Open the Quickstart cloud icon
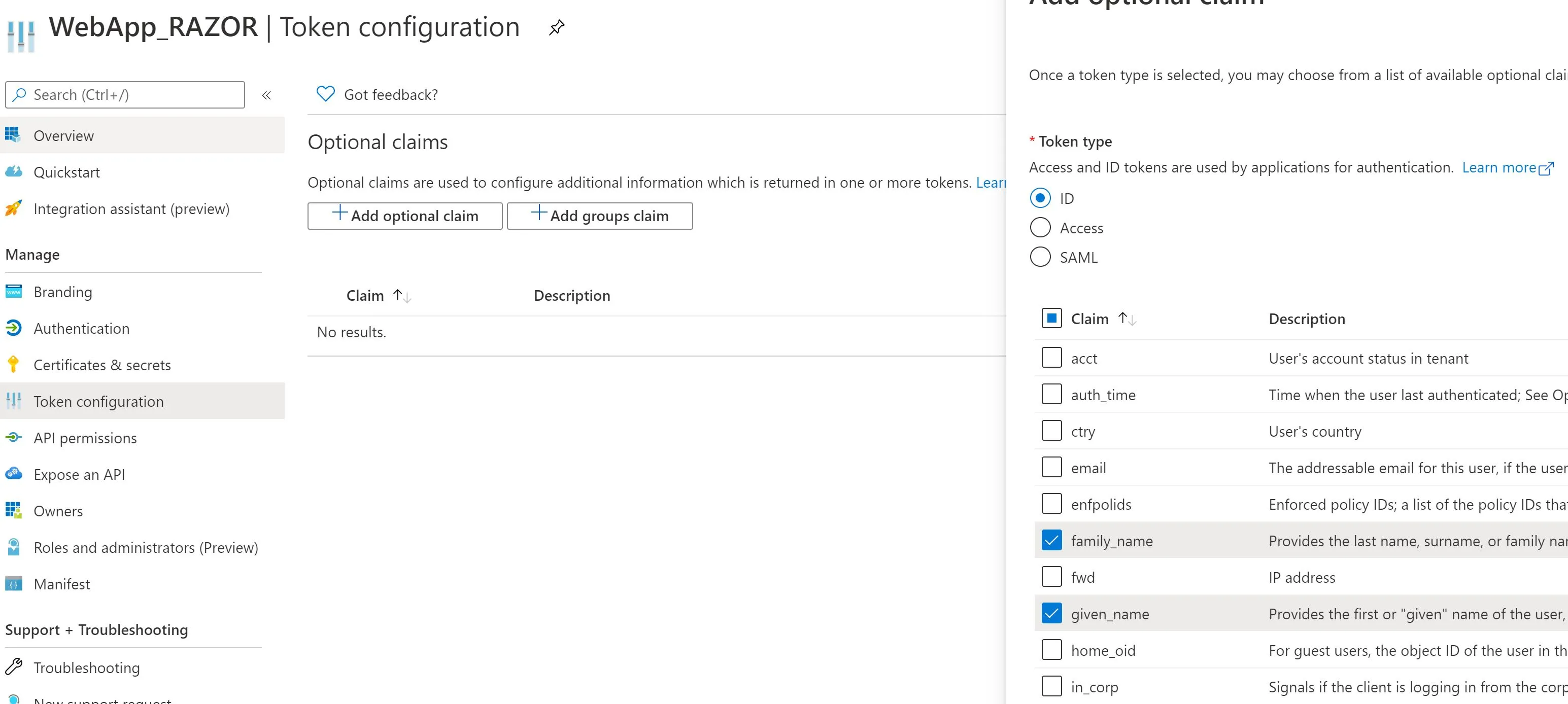The image size is (1568, 704). (x=13, y=172)
